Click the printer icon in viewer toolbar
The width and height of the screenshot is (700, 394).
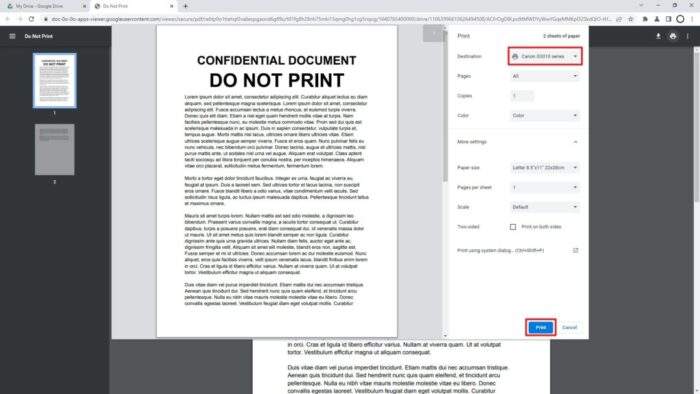pyautogui.click(x=673, y=36)
